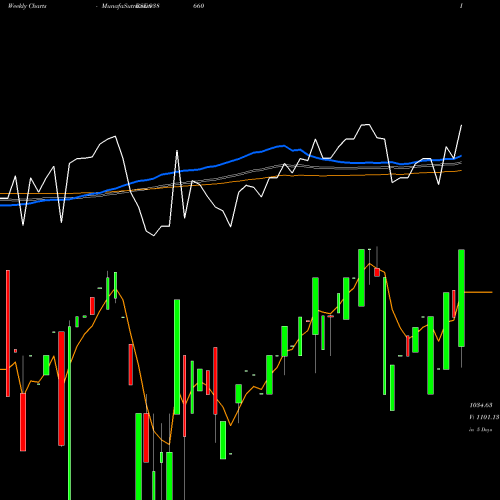The width and height of the screenshot is (500, 500).
Task: Select the rightmost tall green candlestick
Action: (461, 298)
